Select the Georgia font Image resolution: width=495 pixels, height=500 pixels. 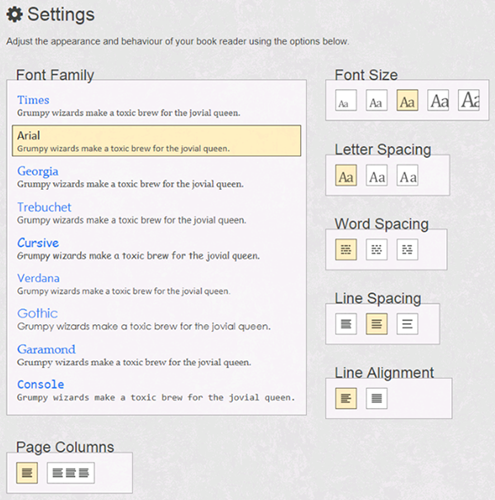coord(156,177)
